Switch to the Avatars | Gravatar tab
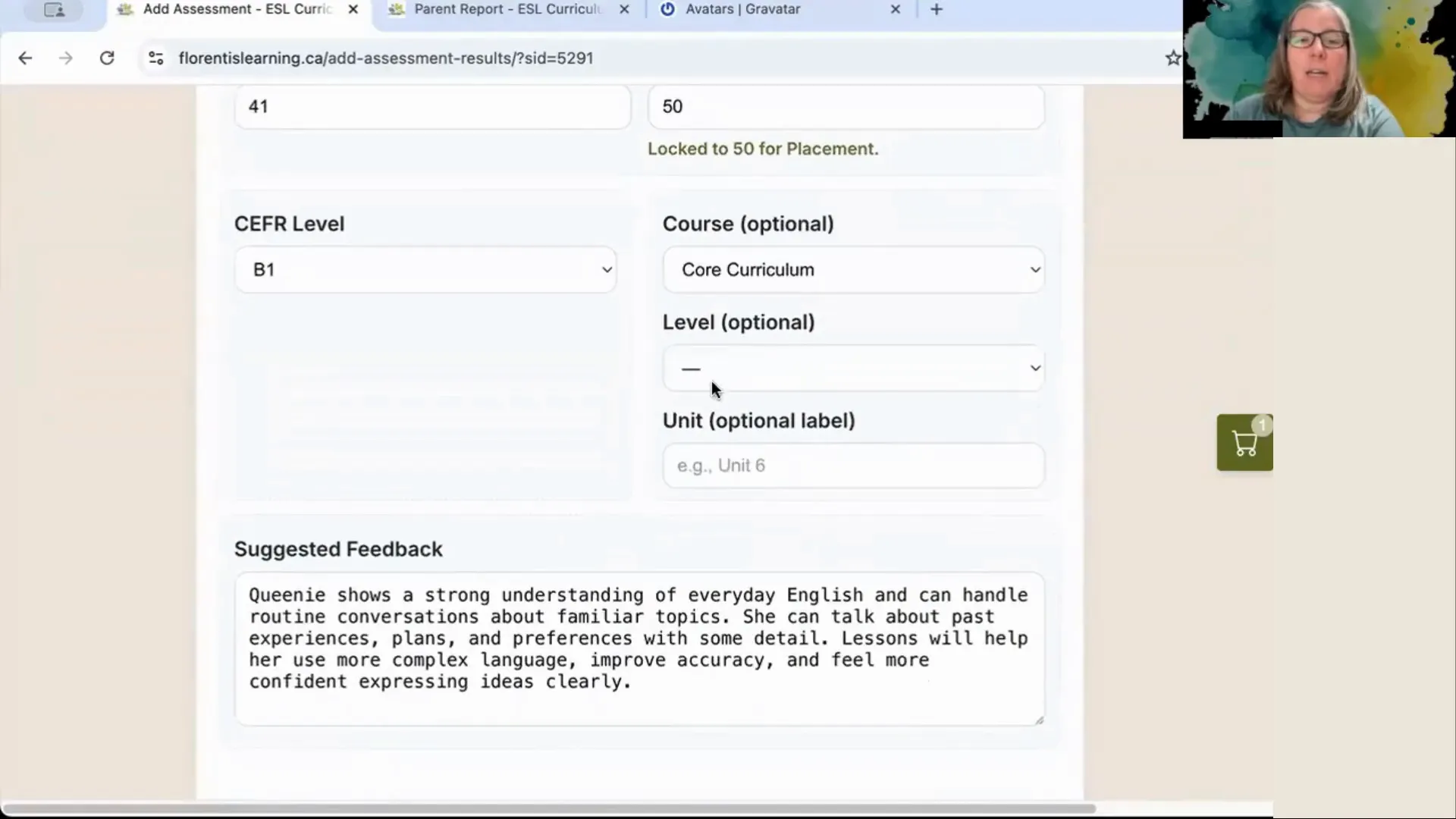Image resolution: width=1456 pixels, height=819 pixels. click(x=743, y=10)
